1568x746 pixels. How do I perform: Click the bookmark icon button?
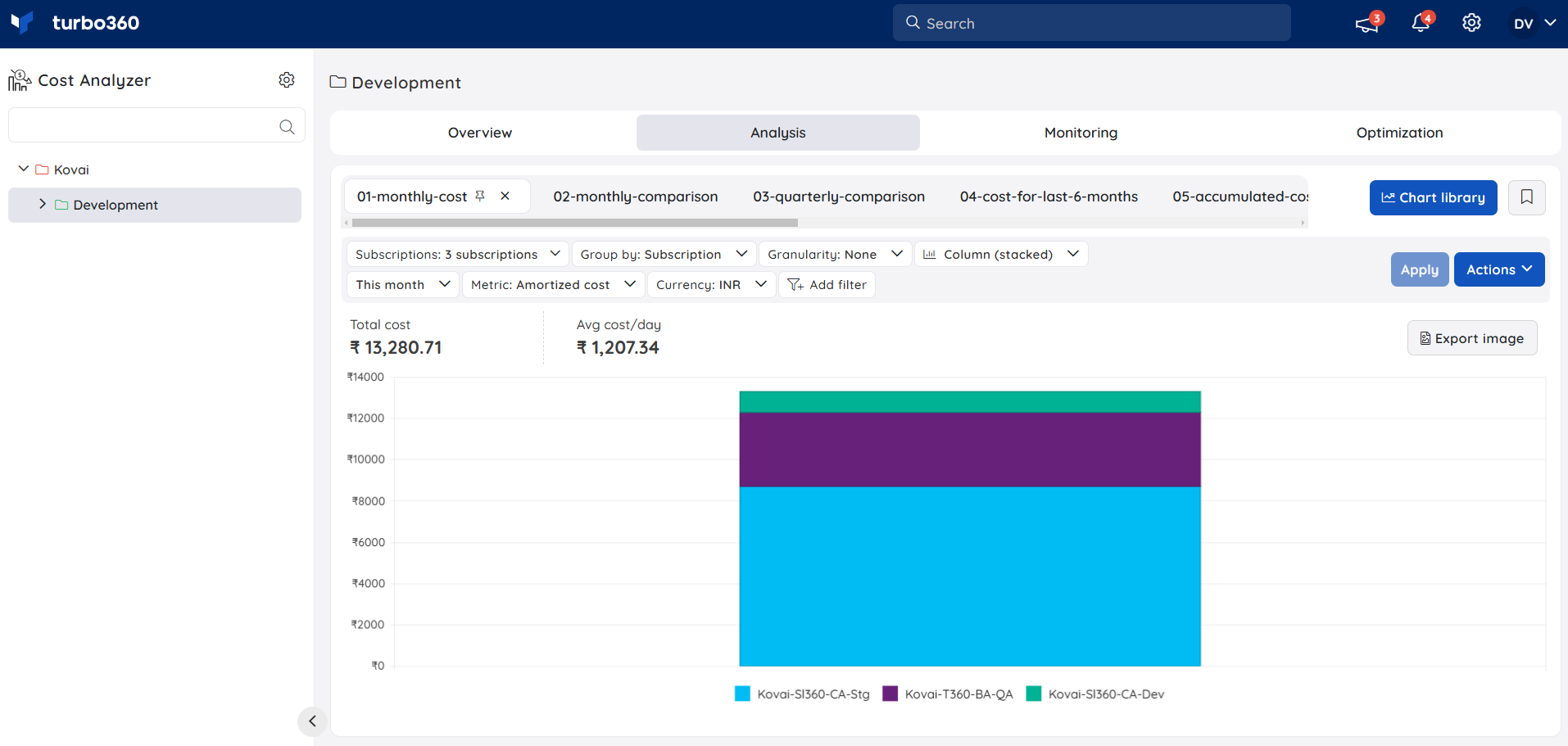1526,197
